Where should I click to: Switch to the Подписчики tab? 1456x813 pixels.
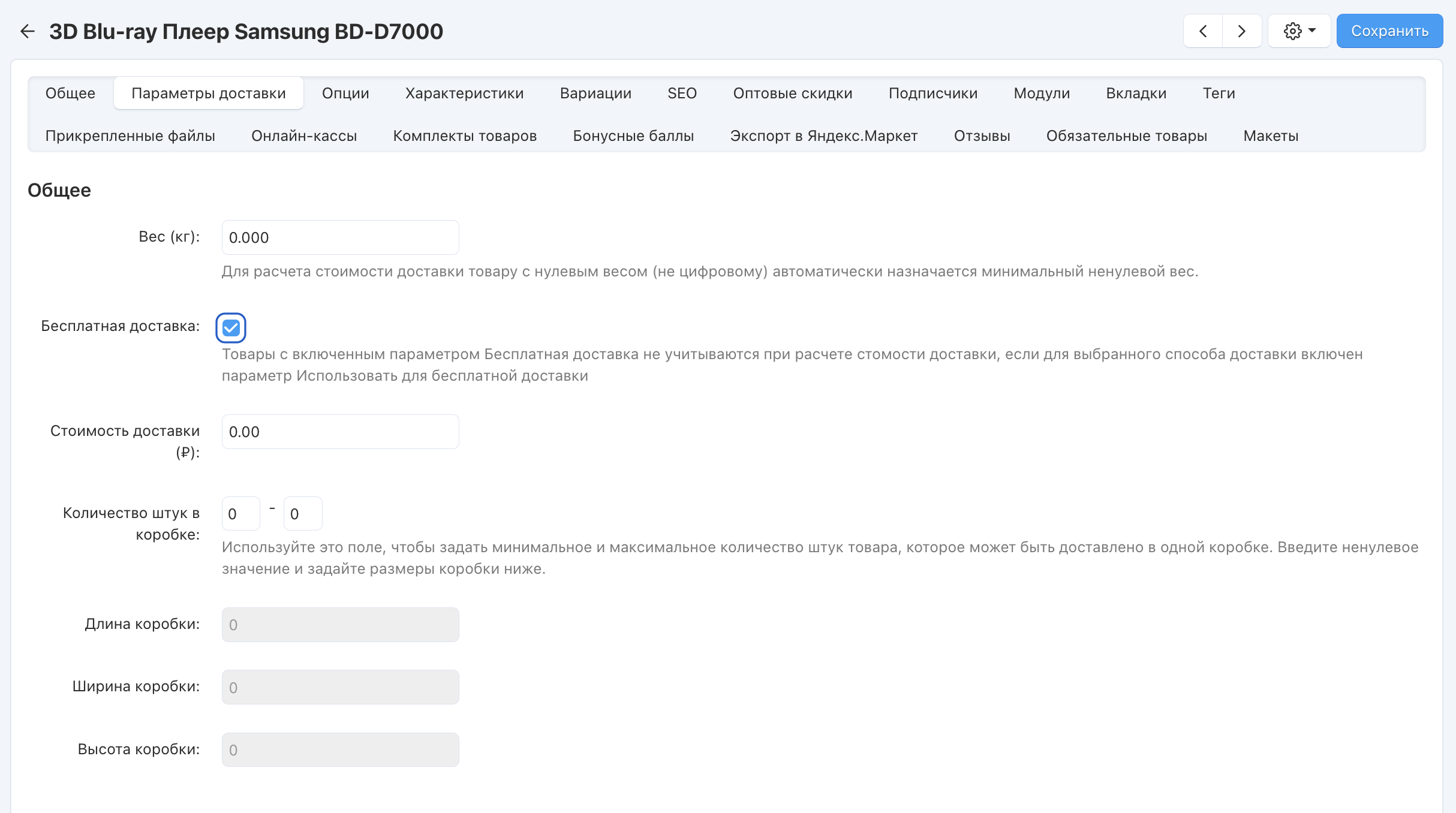pos(933,93)
